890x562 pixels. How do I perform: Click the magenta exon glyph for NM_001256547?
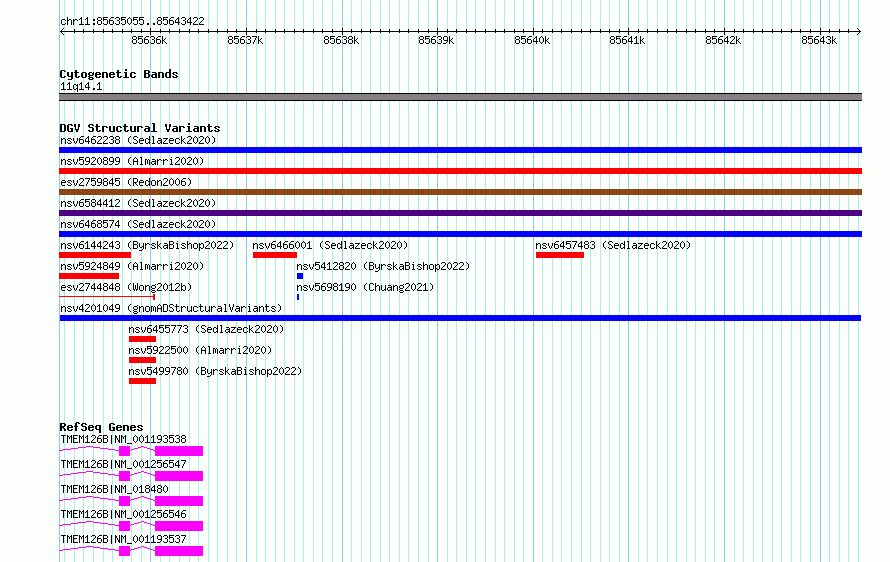(x=179, y=476)
